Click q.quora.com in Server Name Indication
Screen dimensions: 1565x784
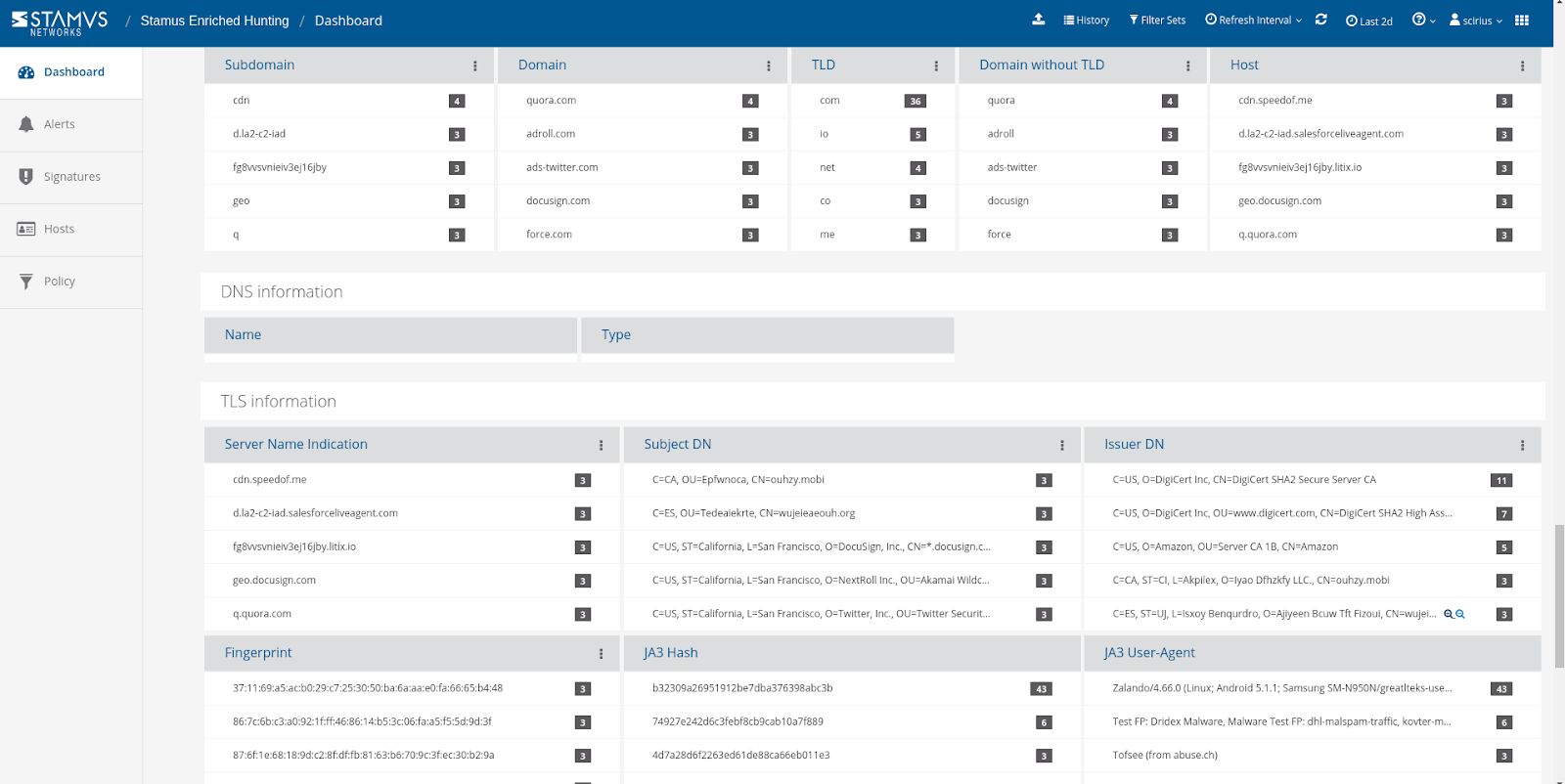(x=262, y=614)
